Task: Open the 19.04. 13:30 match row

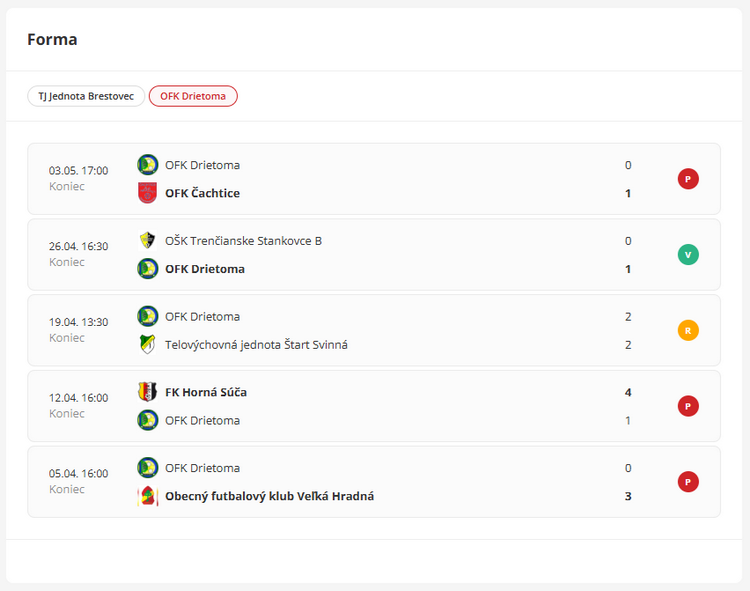Action: tap(374, 330)
